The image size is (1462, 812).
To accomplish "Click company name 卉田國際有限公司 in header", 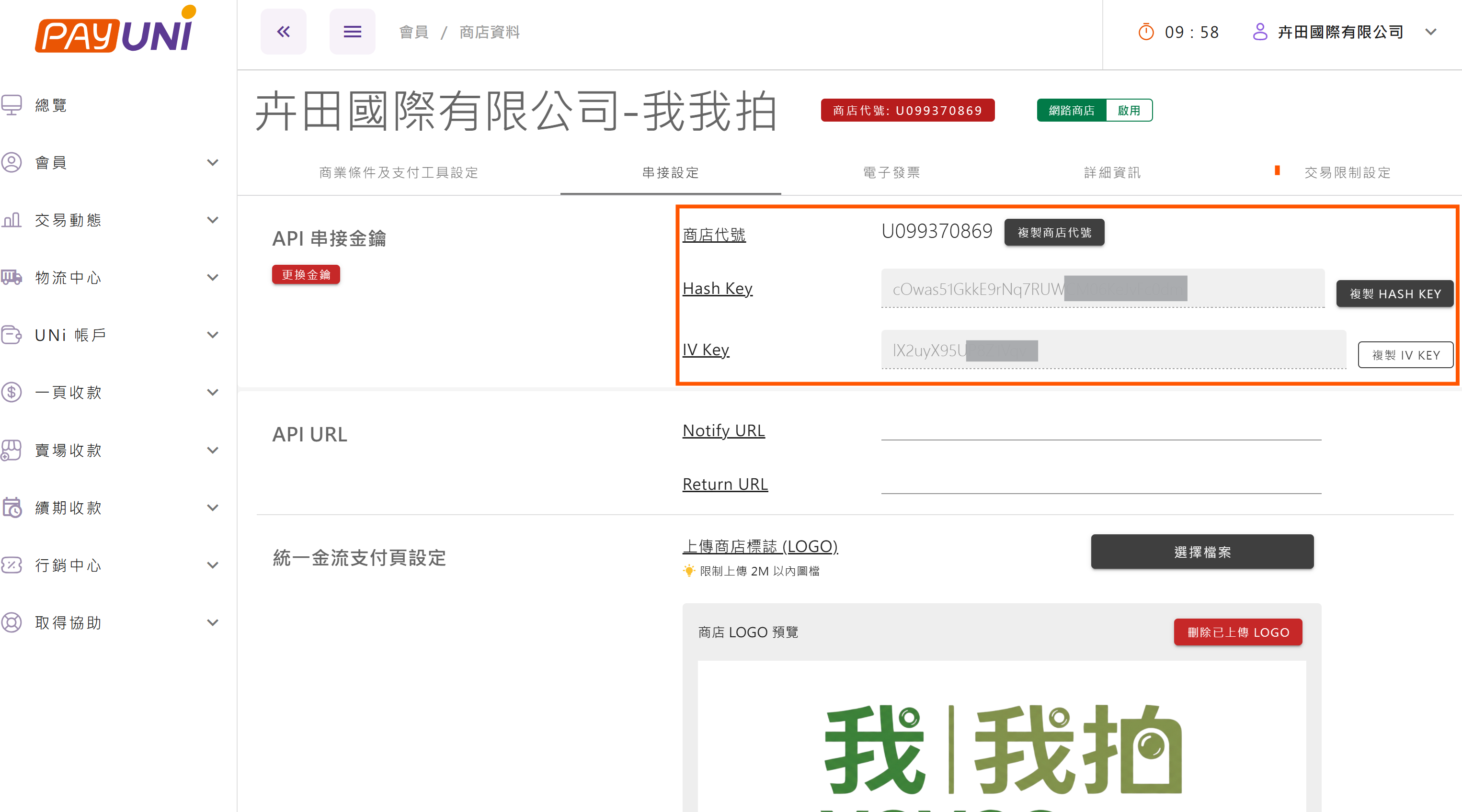I will [x=1340, y=32].
